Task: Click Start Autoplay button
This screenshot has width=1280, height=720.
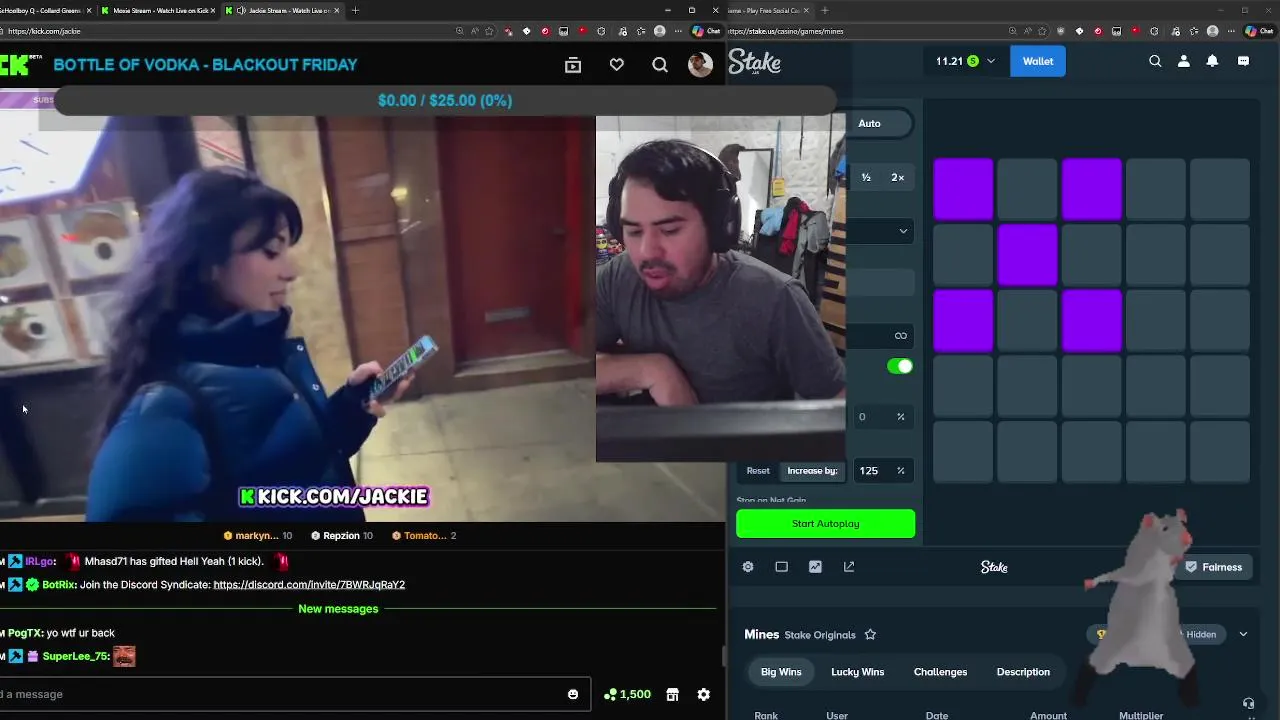Action: click(x=825, y=524)
